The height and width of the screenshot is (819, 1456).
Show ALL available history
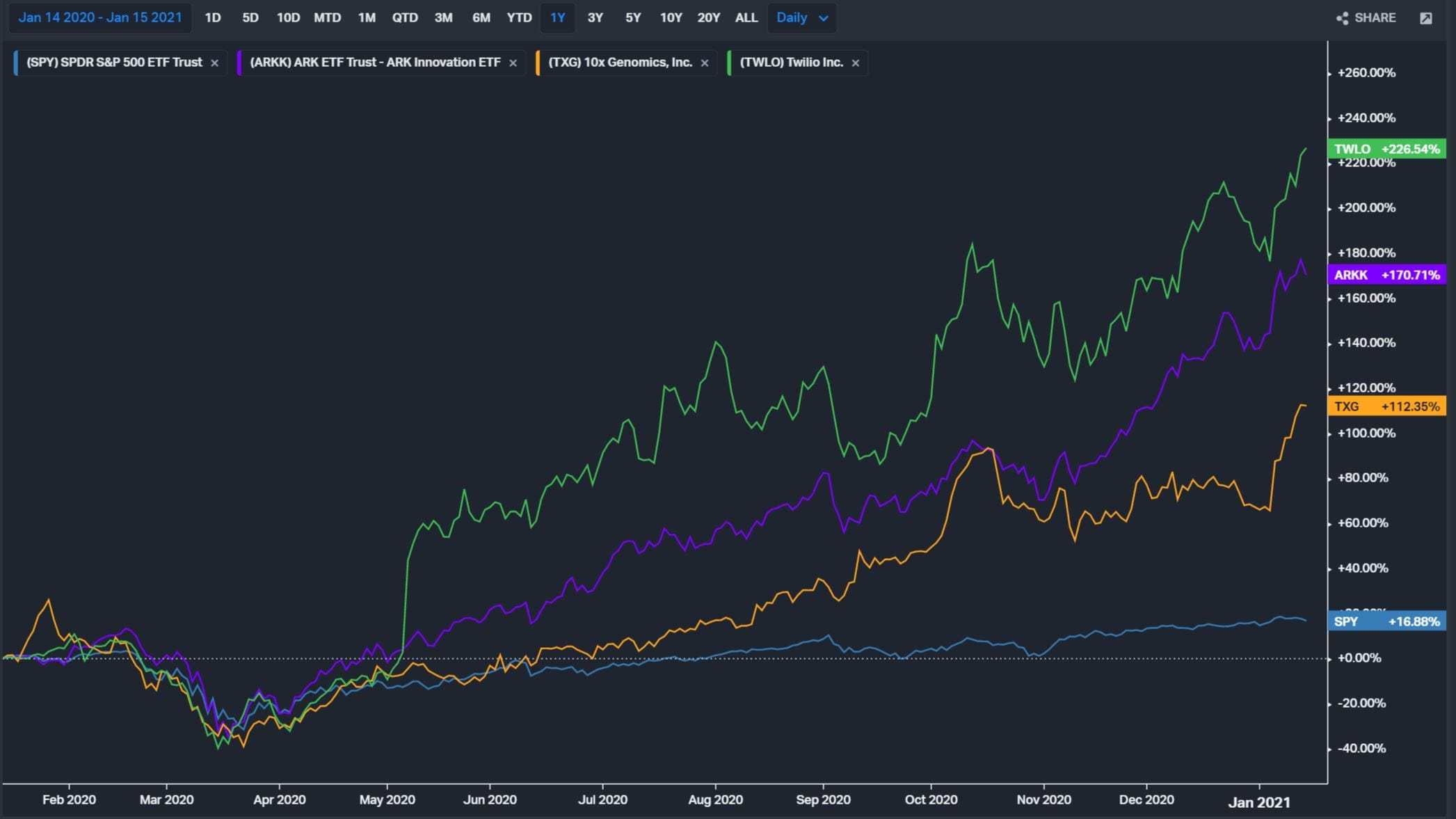coord(746,18)
